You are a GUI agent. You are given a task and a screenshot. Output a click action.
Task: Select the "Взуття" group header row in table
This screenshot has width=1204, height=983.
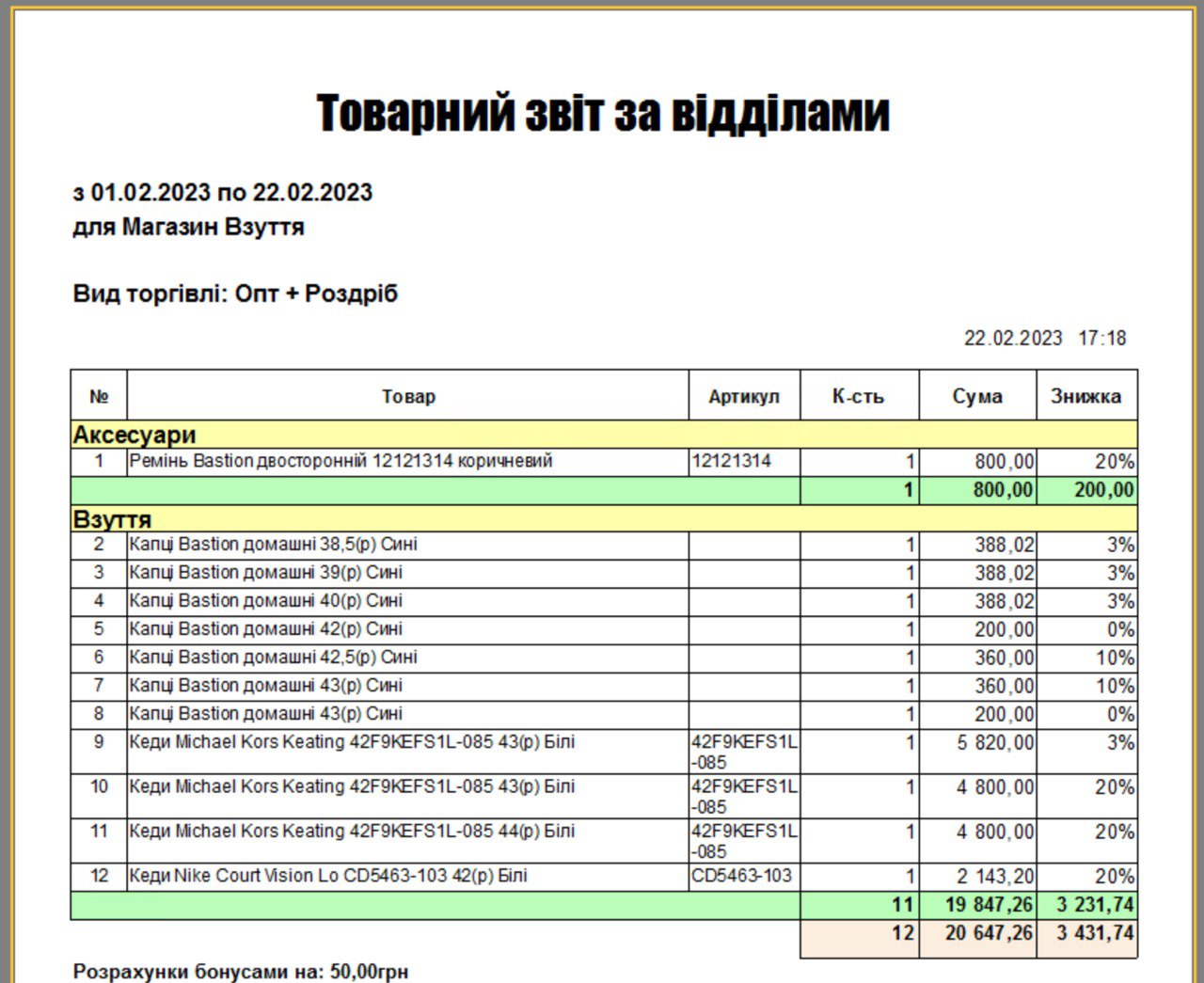point(112,519)
